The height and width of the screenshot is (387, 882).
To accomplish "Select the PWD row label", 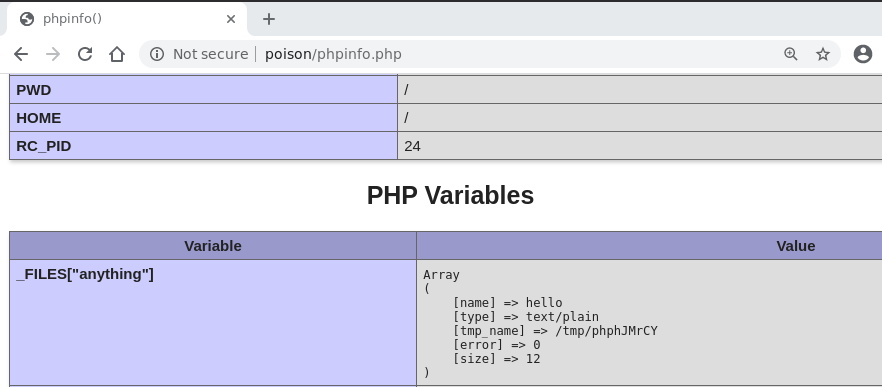I will 34,90.
